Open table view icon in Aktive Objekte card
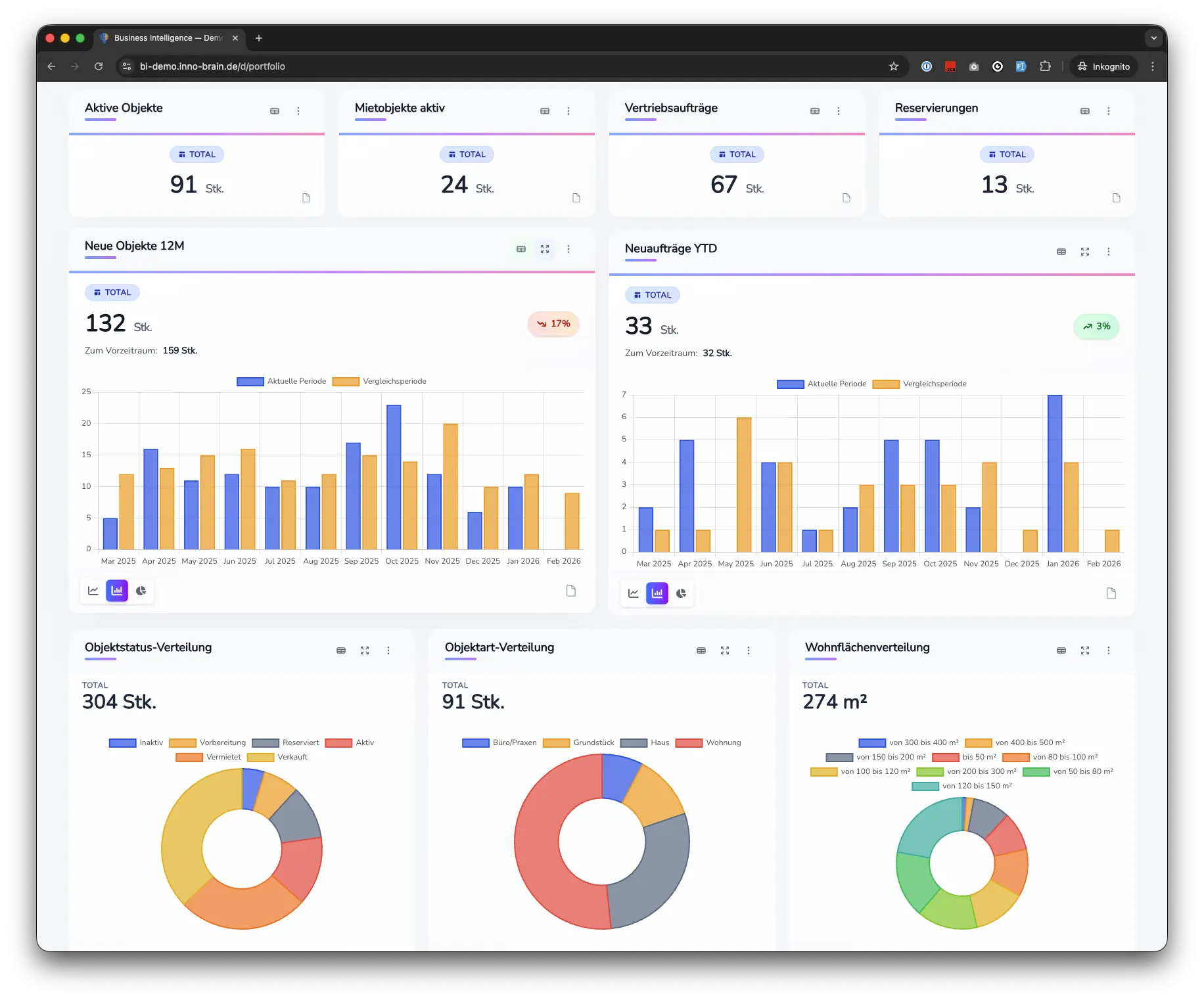The width and height of the screenshot is (1204, 1000). [x=275, y=111]
